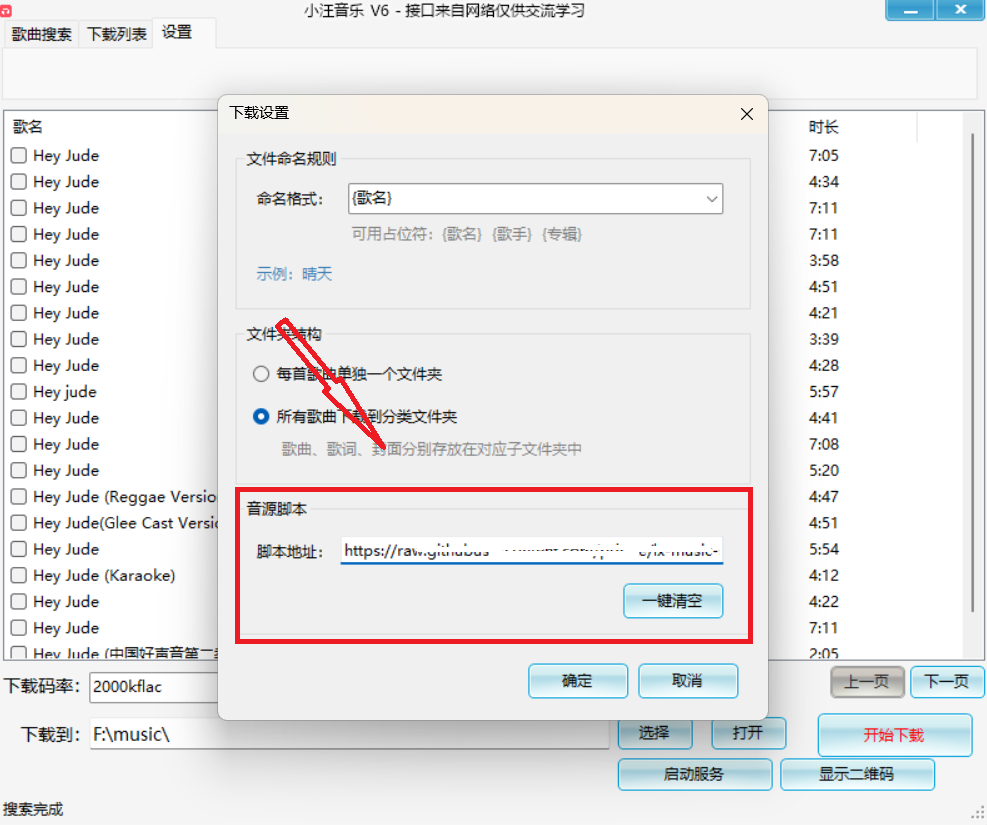987x825 pixels.
Task: Click the 显示二维码 button
Action: (x=857, y=774)
